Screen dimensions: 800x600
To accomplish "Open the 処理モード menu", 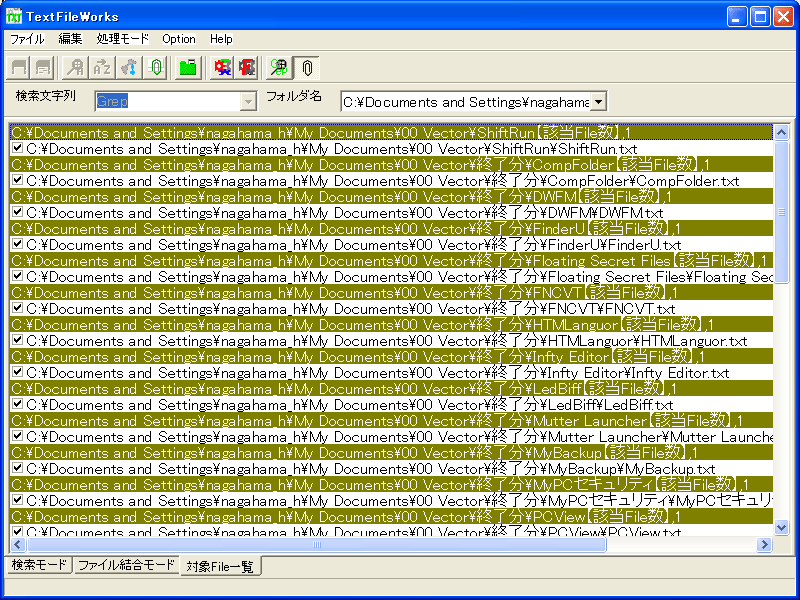I will [122, 39].
